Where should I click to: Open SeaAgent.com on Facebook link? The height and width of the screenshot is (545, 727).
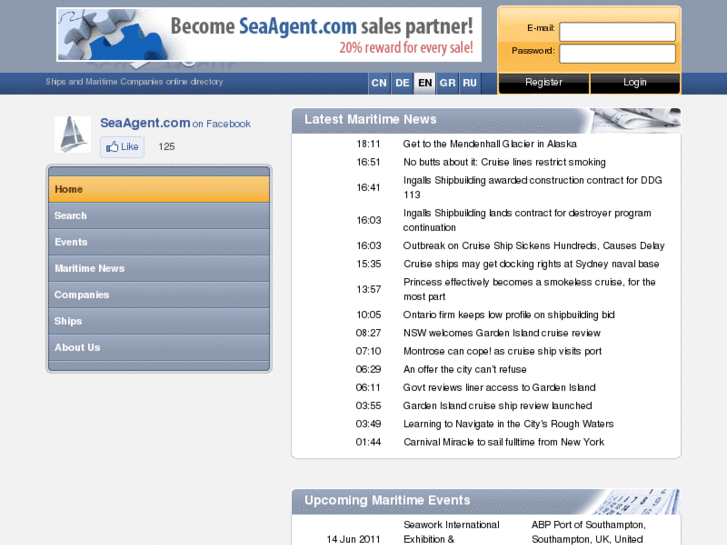point(175,123)
